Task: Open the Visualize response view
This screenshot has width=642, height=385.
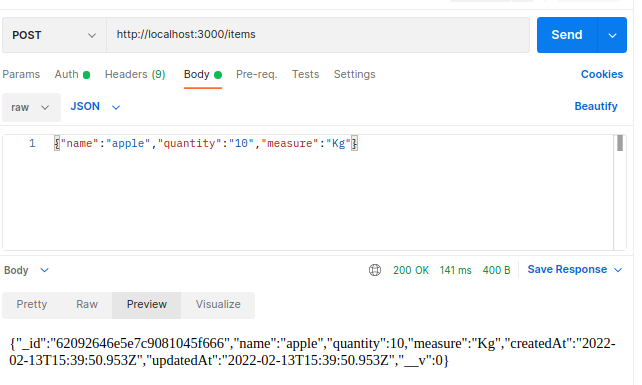Action: tap(218, 304)
